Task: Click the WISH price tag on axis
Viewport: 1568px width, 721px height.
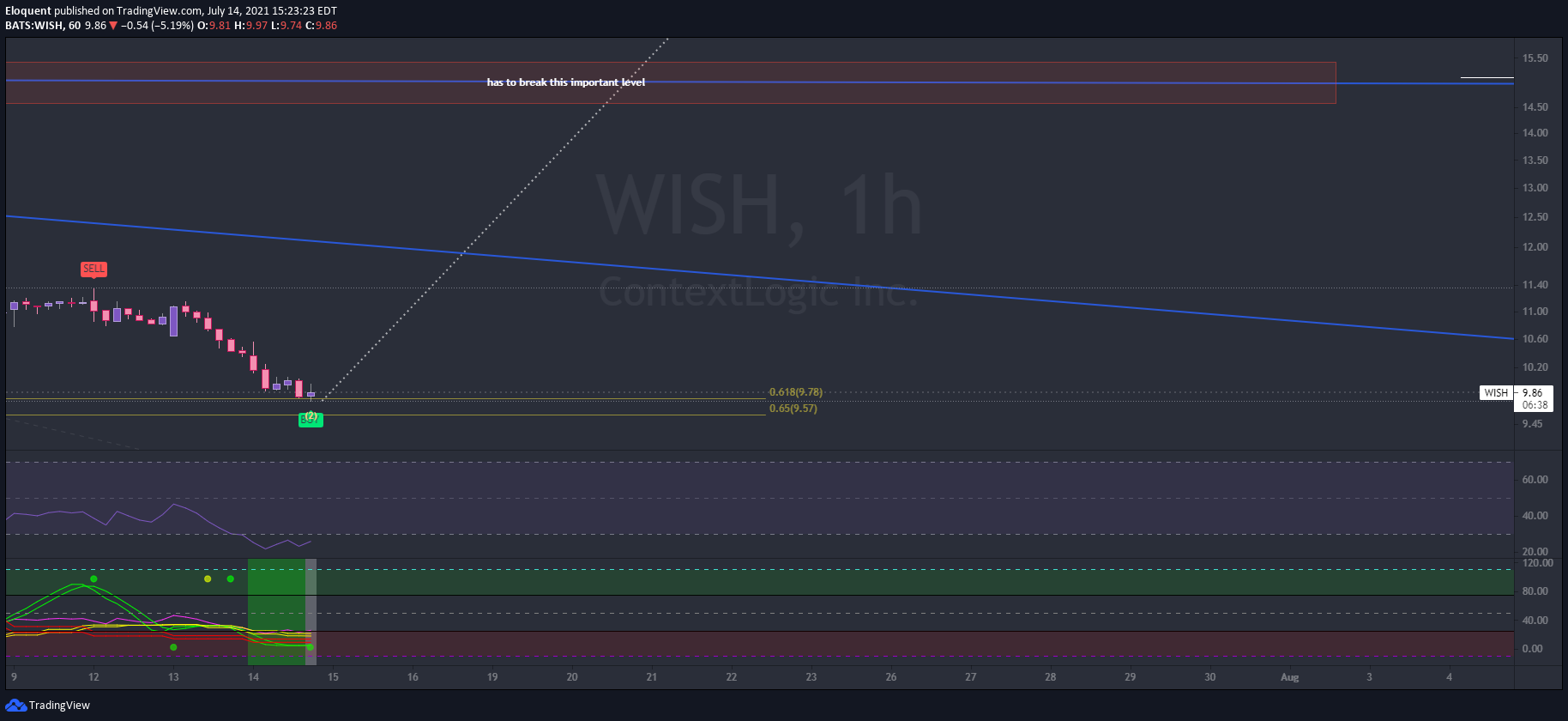Action: 1496,393
